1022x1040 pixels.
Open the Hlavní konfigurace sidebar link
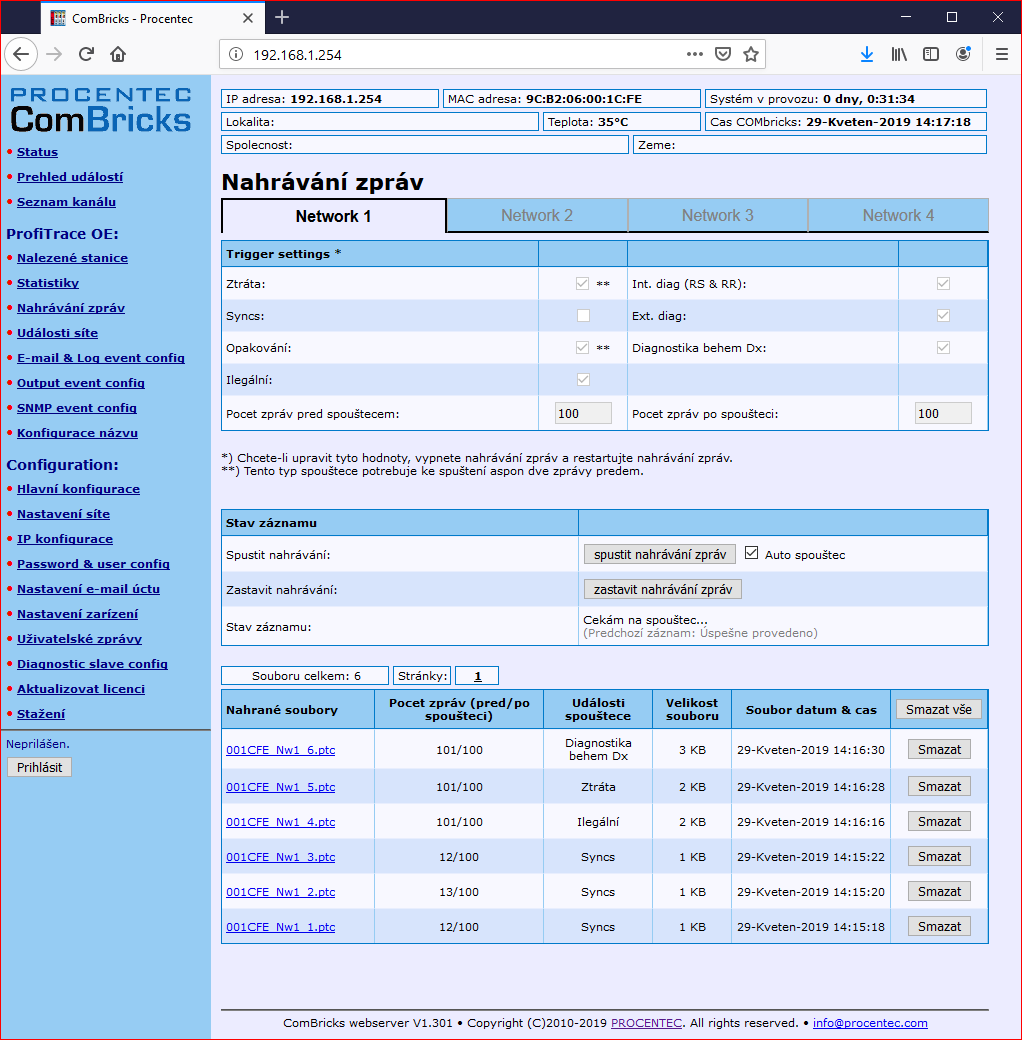(78, 489)
